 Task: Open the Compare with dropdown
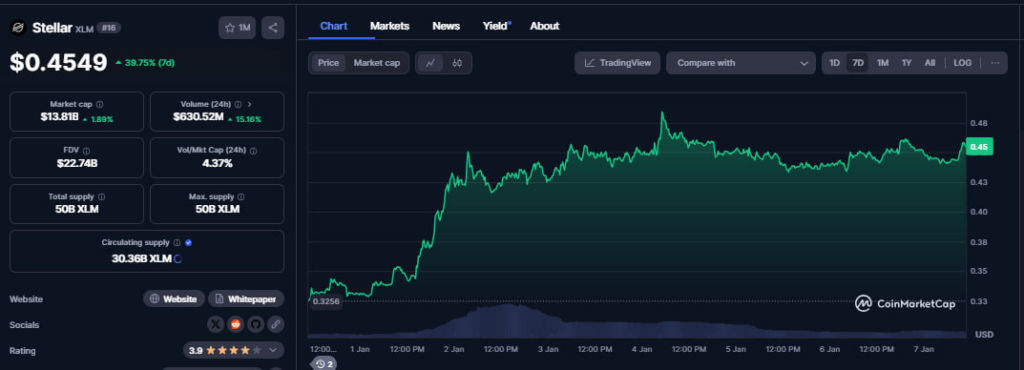pos(741,63)
